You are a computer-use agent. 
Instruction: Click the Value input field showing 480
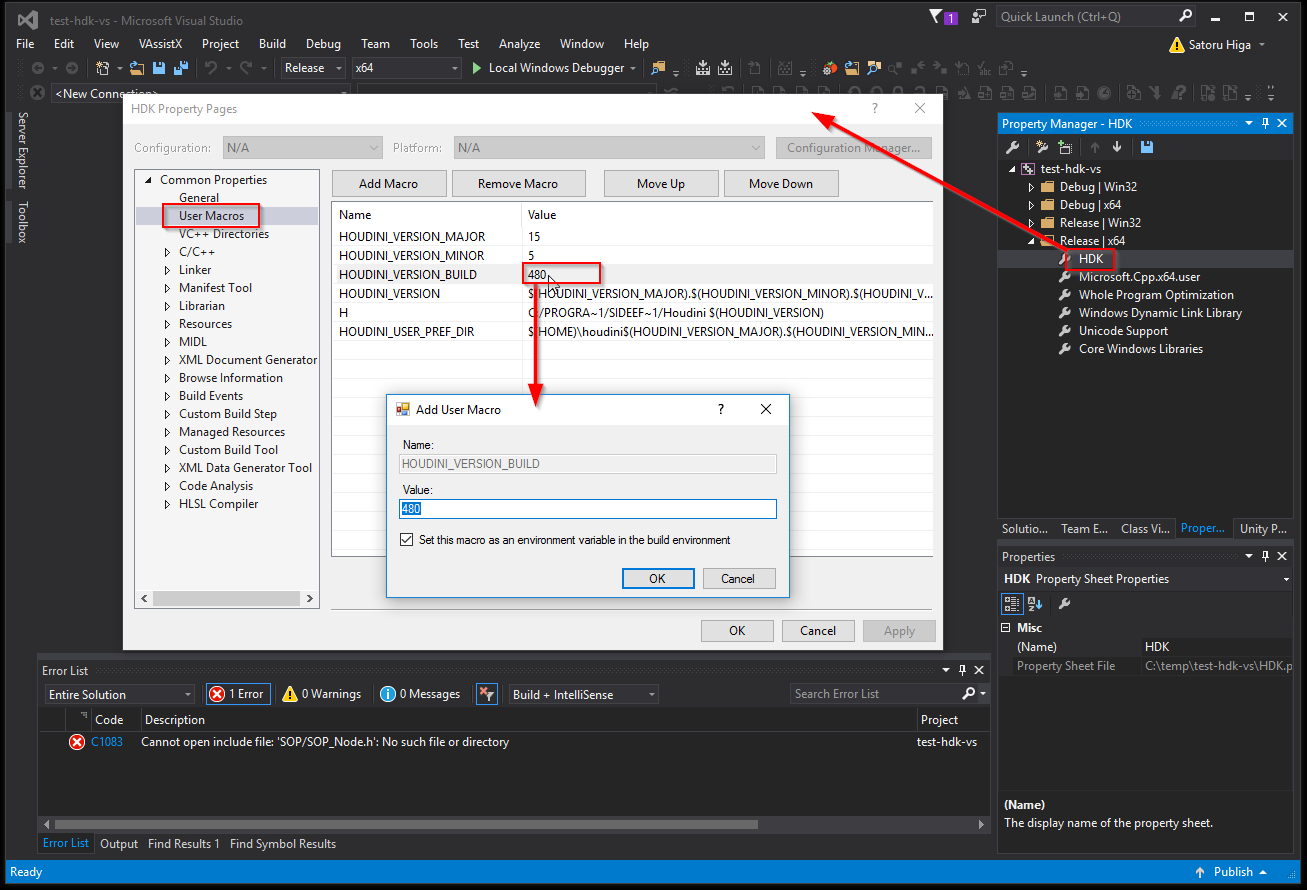588,509
